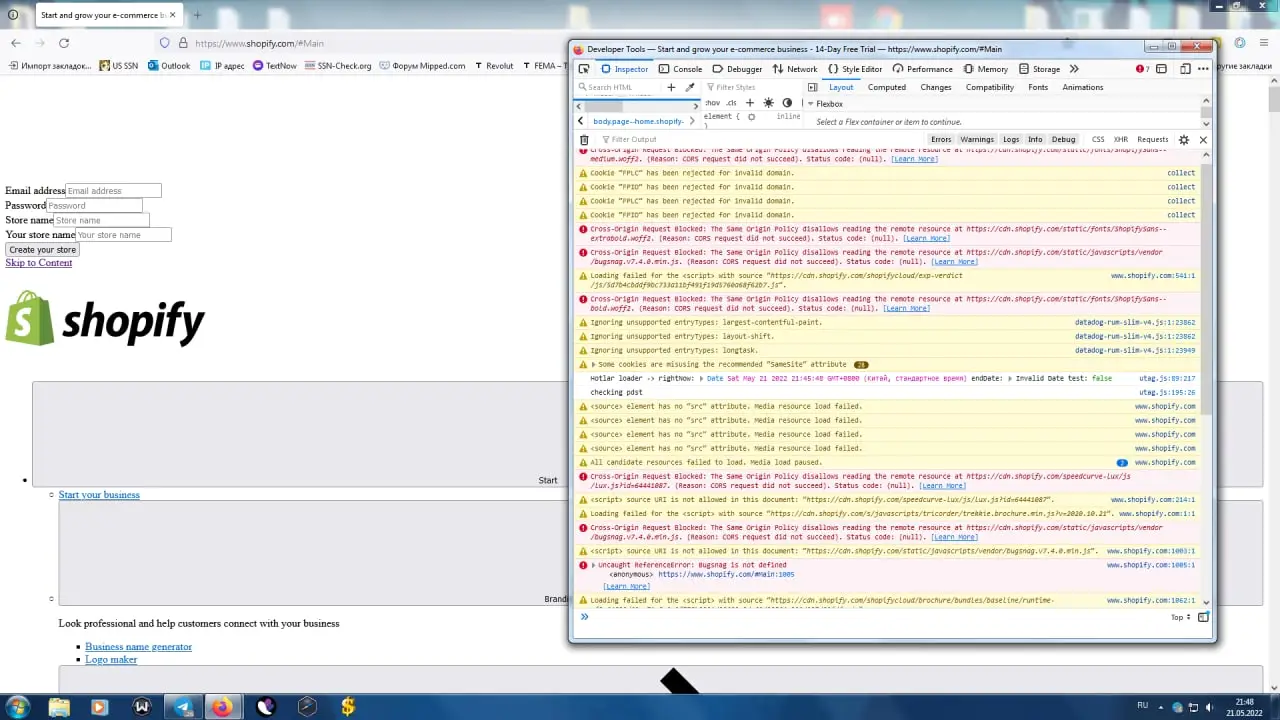Expand the SameSite cookies warning group
The height and width of the screenshot is (720, 1280).
click(x=594, y=365)
